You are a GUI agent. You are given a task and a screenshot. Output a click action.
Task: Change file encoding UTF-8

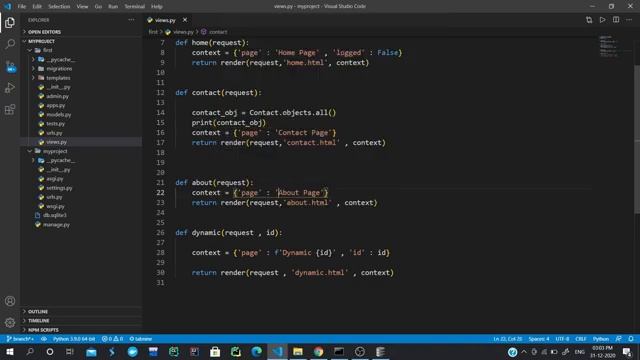pos(562,339)
